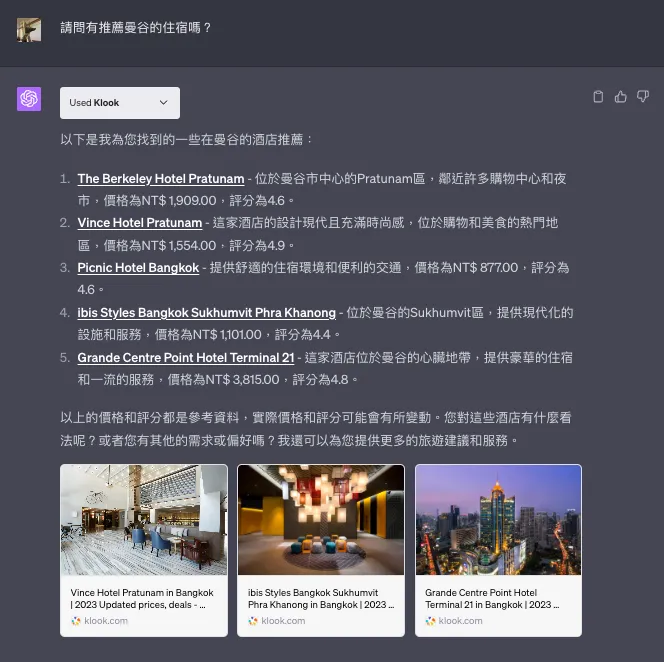Open the Vince Hotel Pratunam link
This screenshot has width=664, height=662.
[x=140, y=223]
